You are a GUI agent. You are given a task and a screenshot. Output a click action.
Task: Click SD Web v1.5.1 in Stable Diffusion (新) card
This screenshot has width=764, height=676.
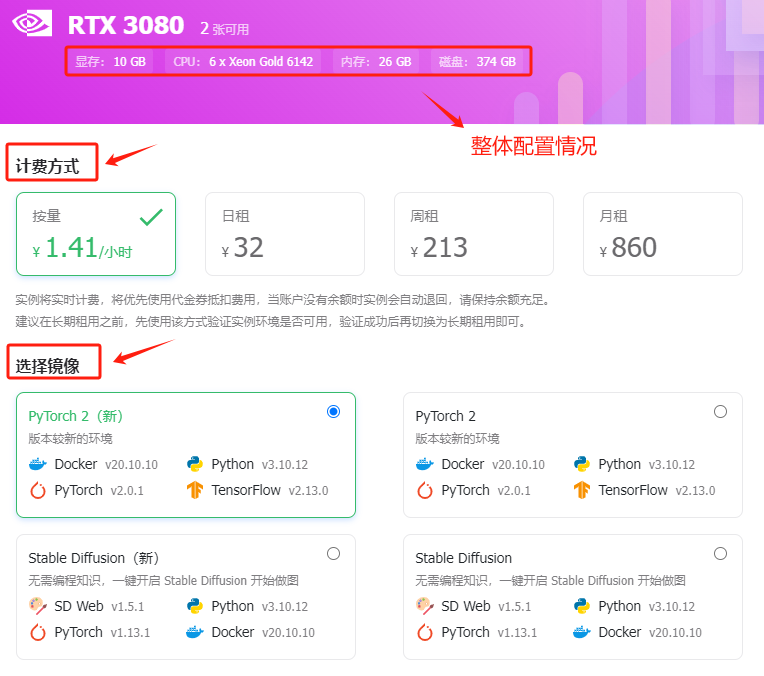(x=86, y=606)
